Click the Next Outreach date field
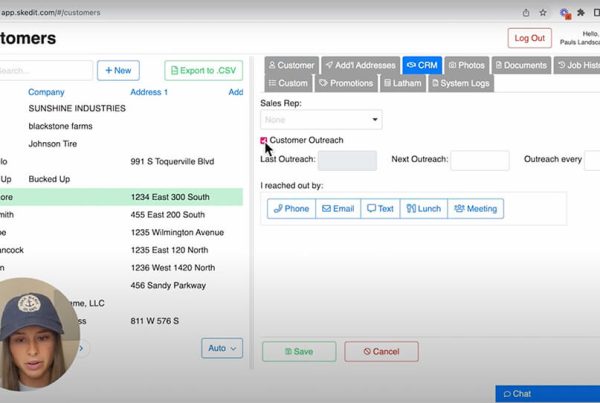Screen dimensions: 600x403 (479, 161)
